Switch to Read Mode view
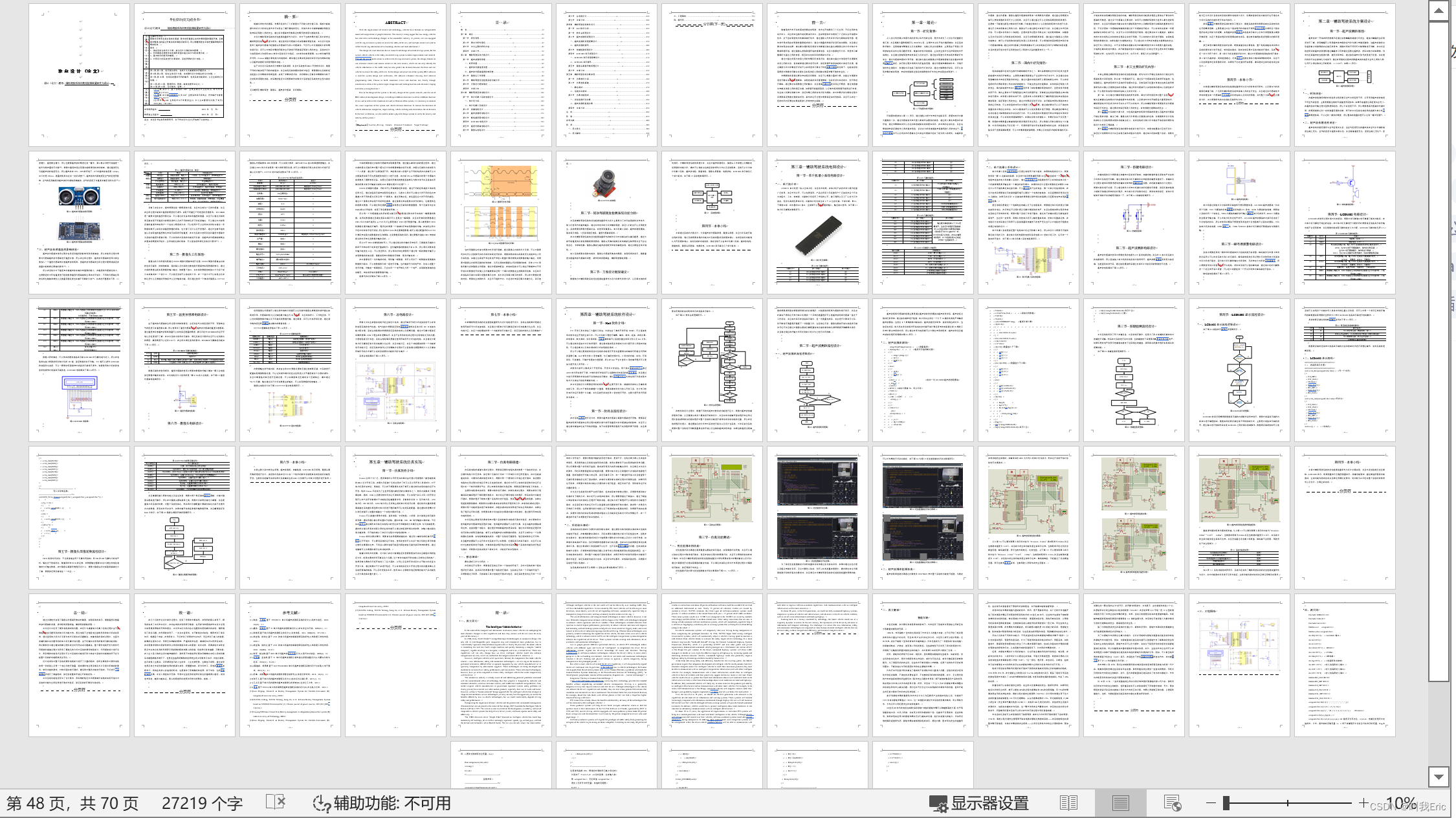The width and height of the screenshot is (1456, 818). [1068, 803]
